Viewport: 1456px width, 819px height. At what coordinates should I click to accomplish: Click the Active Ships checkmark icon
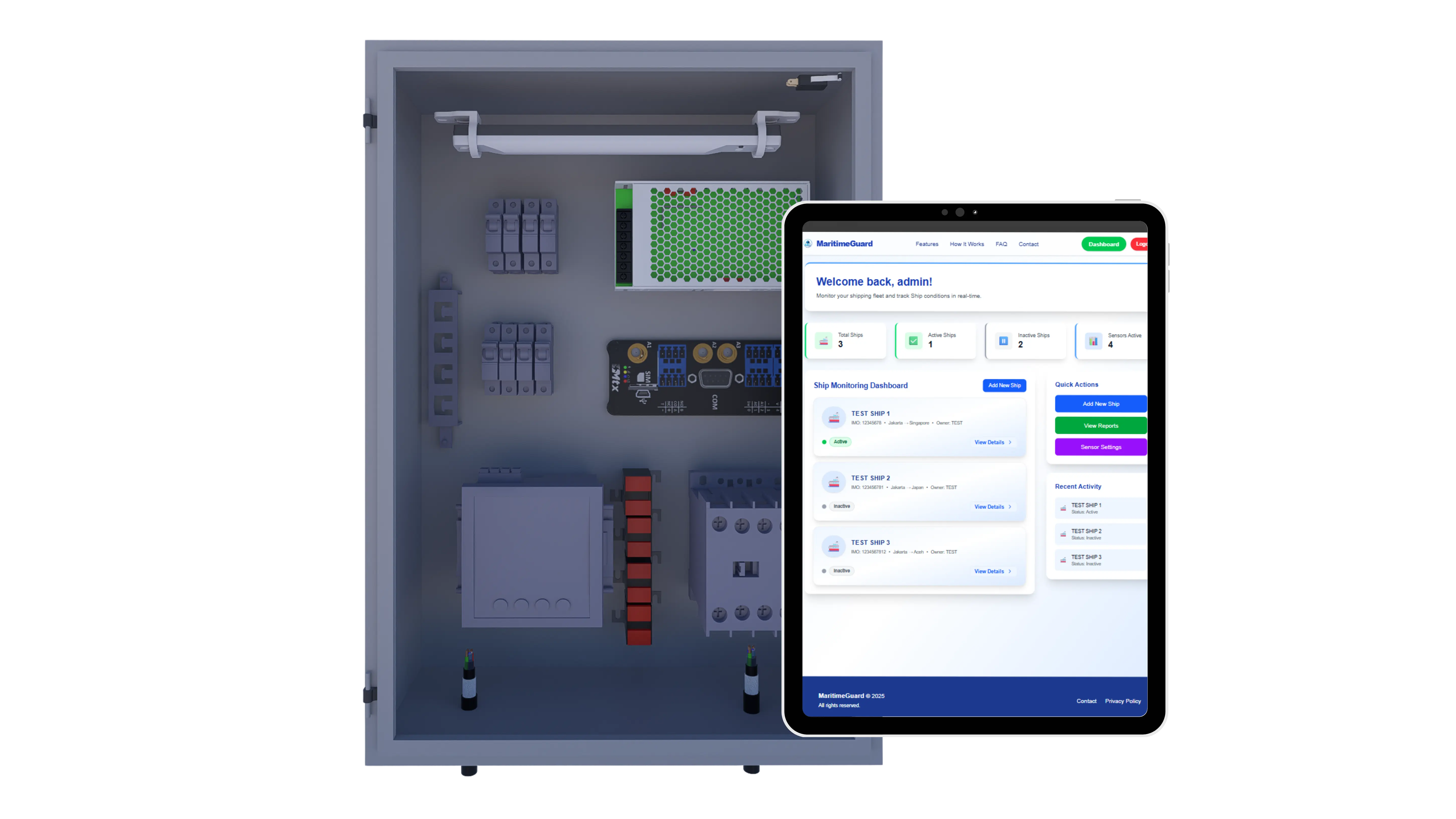[913, 341]
